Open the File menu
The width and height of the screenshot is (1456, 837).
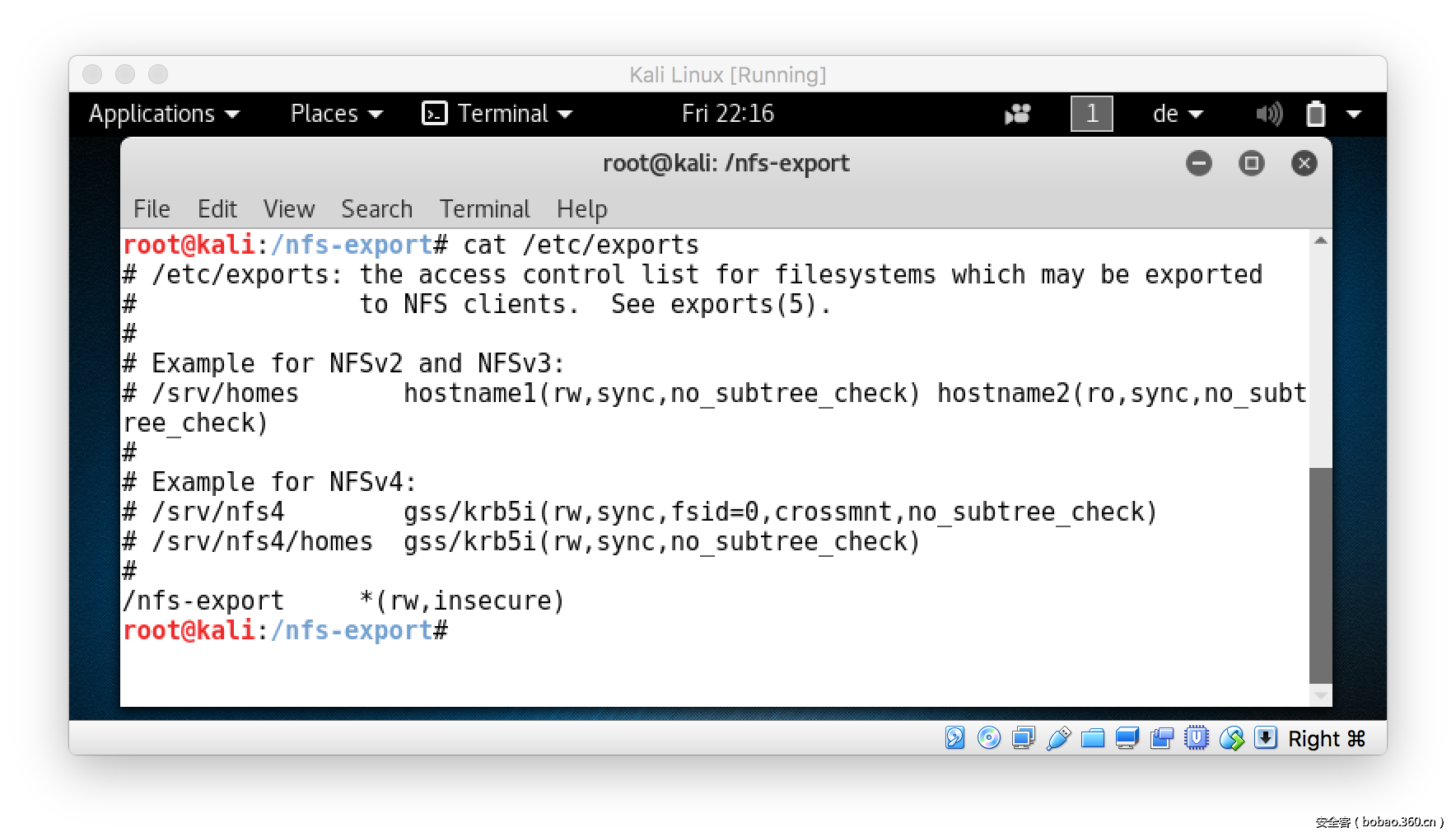coord(152,209)
